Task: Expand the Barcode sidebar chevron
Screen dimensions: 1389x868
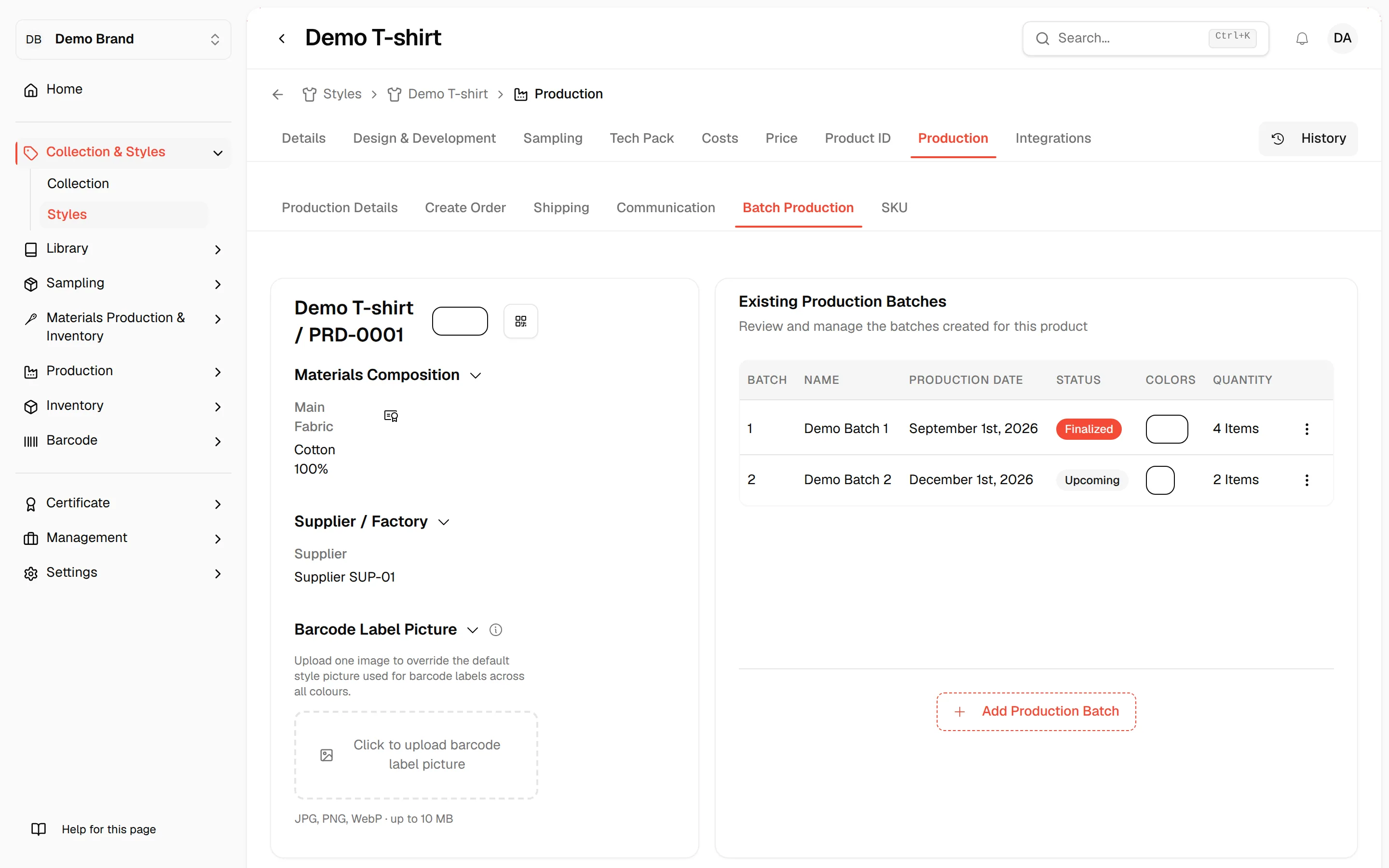Action: 218,441
